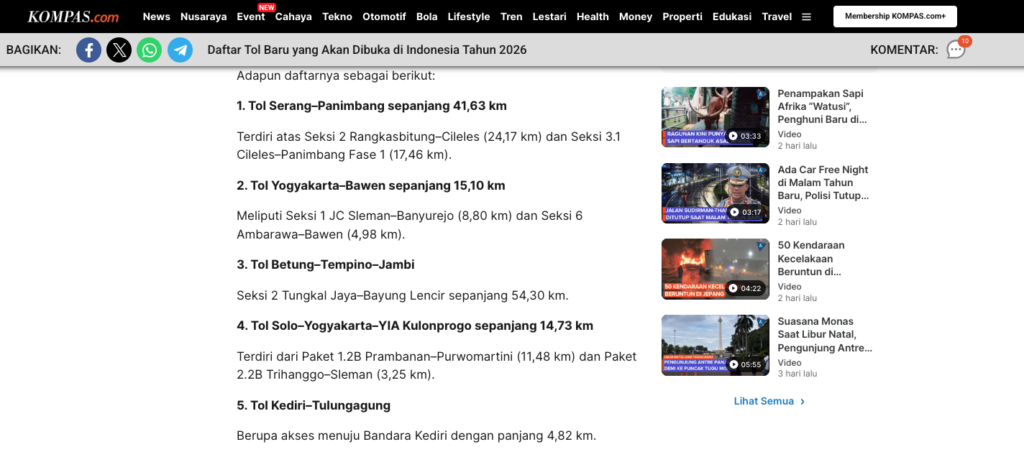Share article via Facebook icon
Image resolution: width=1024 pixels, height=452 pixels.
(89, 50)
